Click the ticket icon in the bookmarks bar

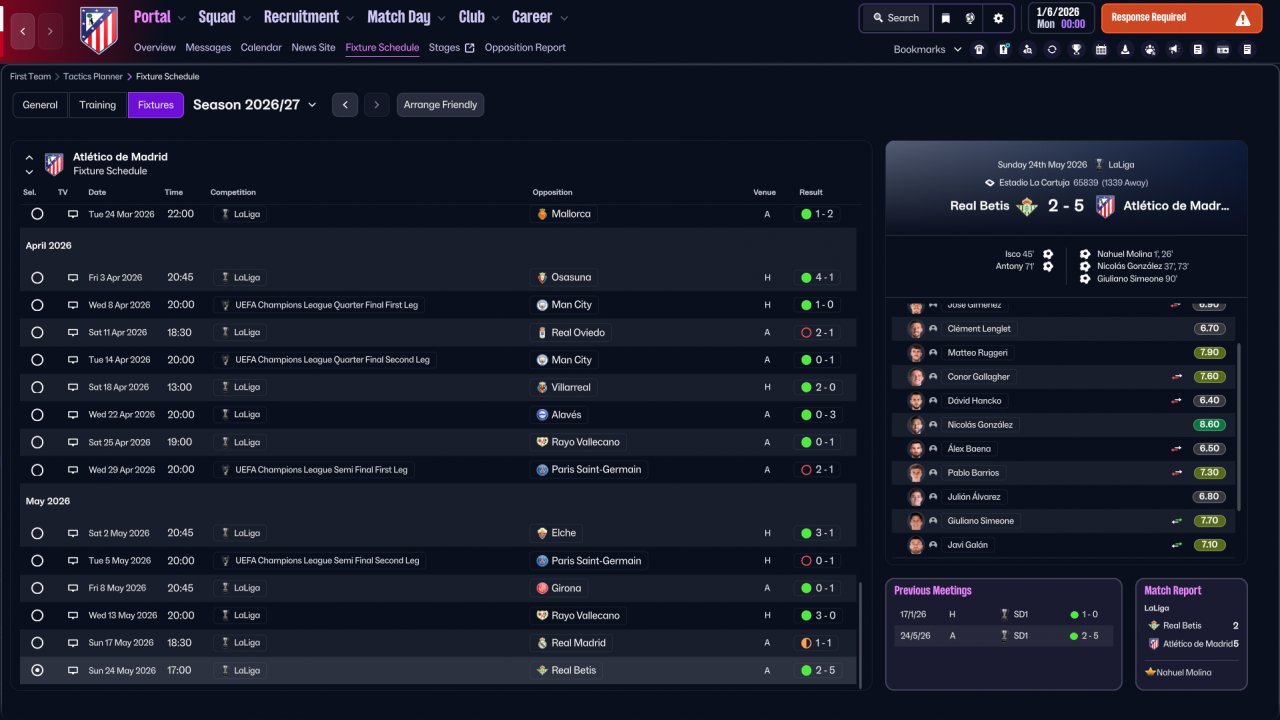pyautogui.click(x=1222, y=49)
